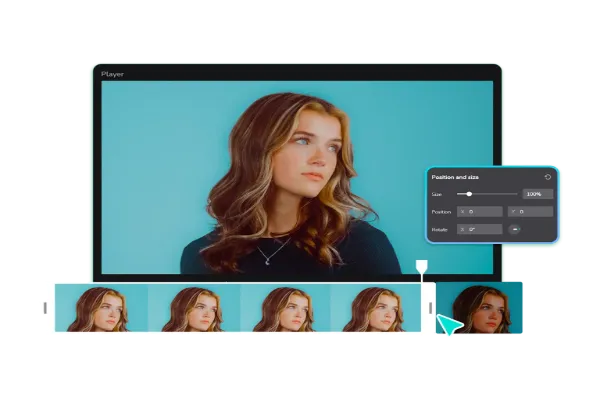Click the Player preview video area
This screenshot has height=400, width=600.
(297, 177)
